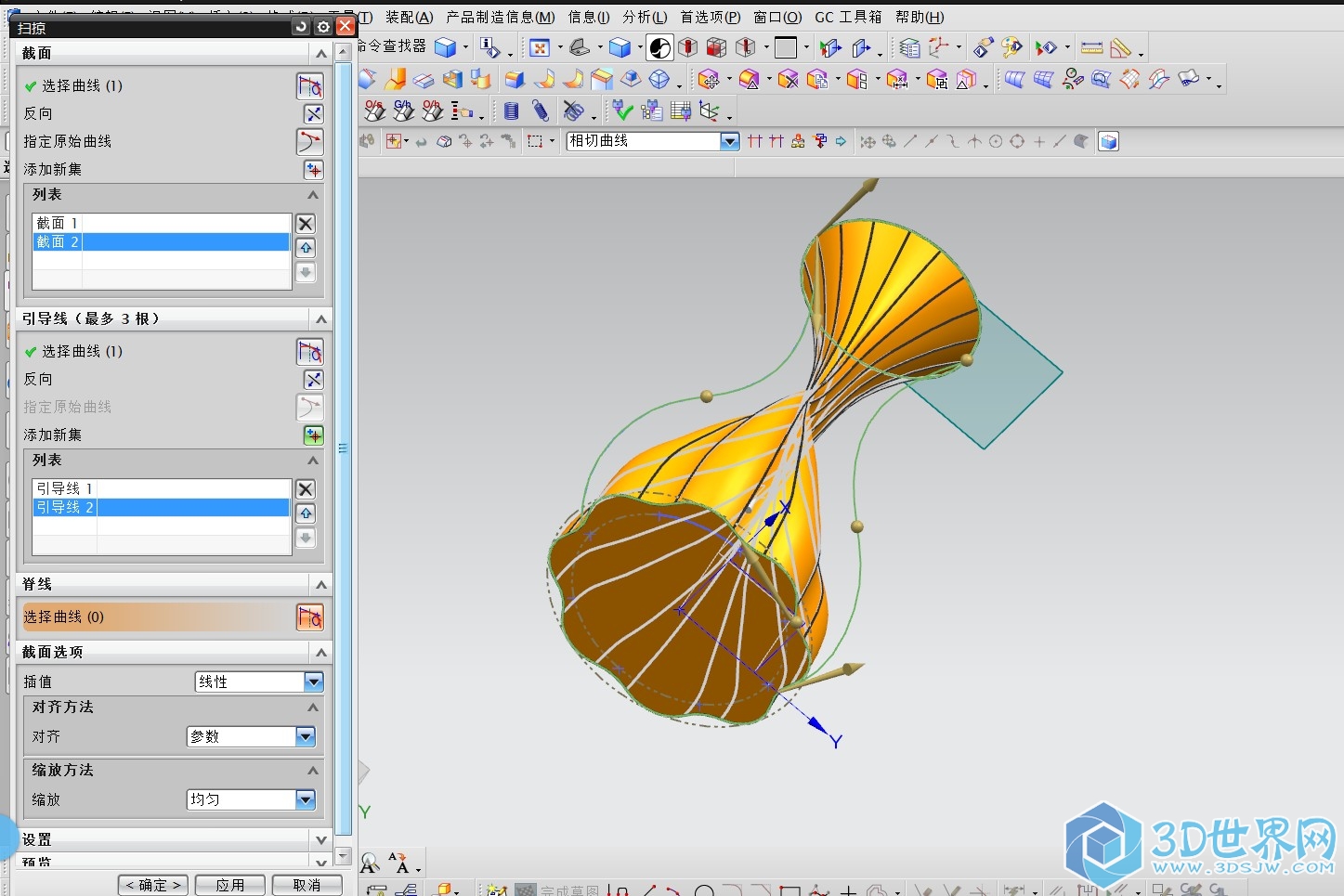Screen dimensions: 1344x896
Task: Click the 应用 apply button
Action: pos(230,885)
